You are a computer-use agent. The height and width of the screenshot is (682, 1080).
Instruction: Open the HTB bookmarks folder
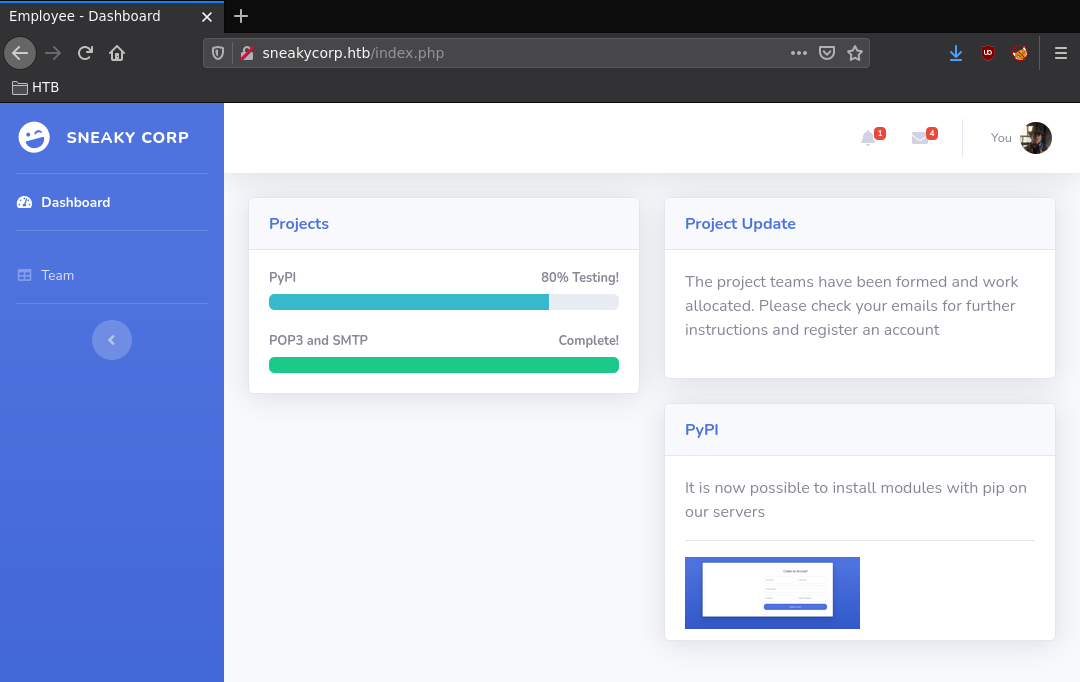point(36,87)
